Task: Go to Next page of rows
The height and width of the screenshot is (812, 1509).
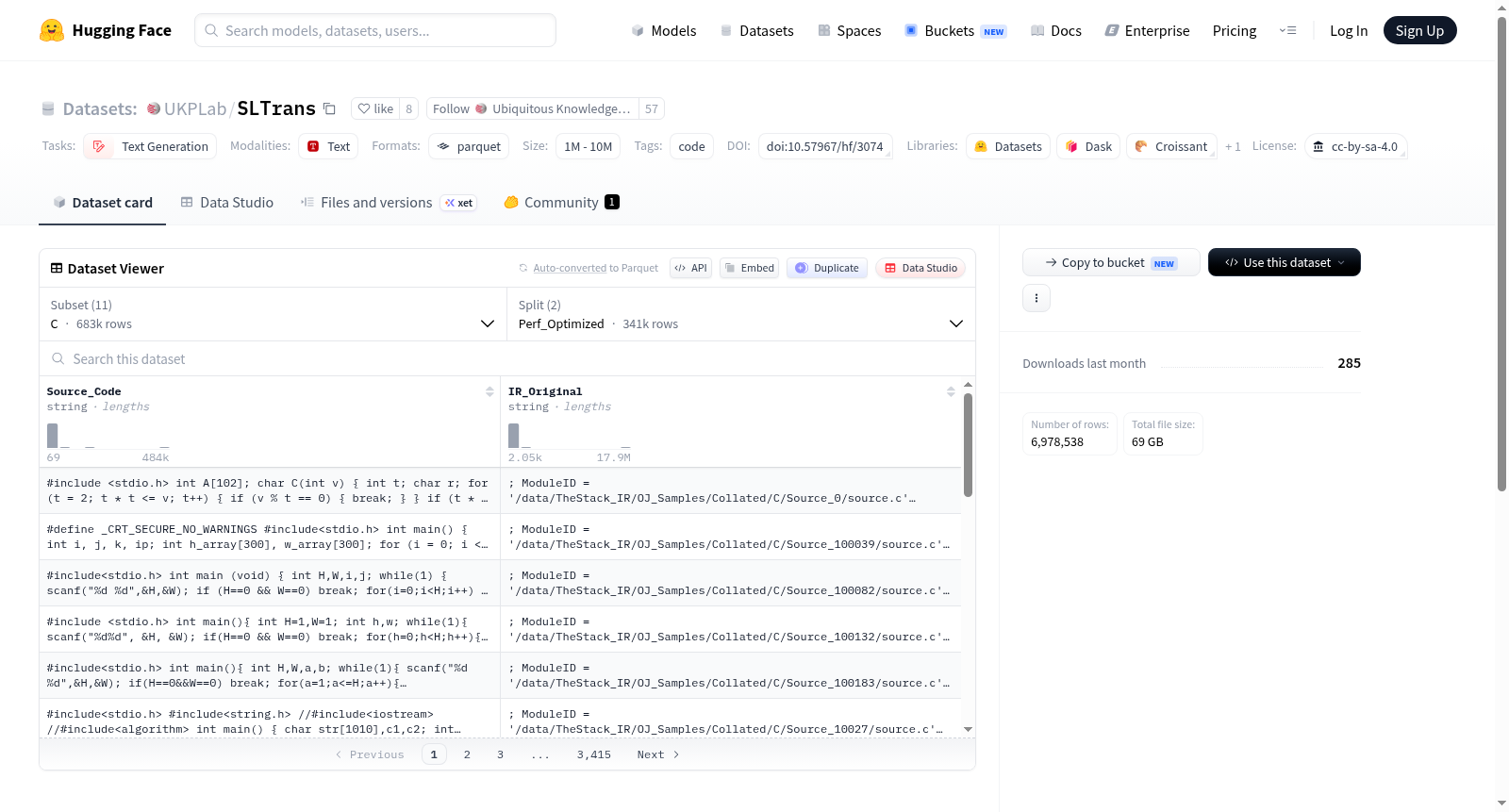Action: 657,754
